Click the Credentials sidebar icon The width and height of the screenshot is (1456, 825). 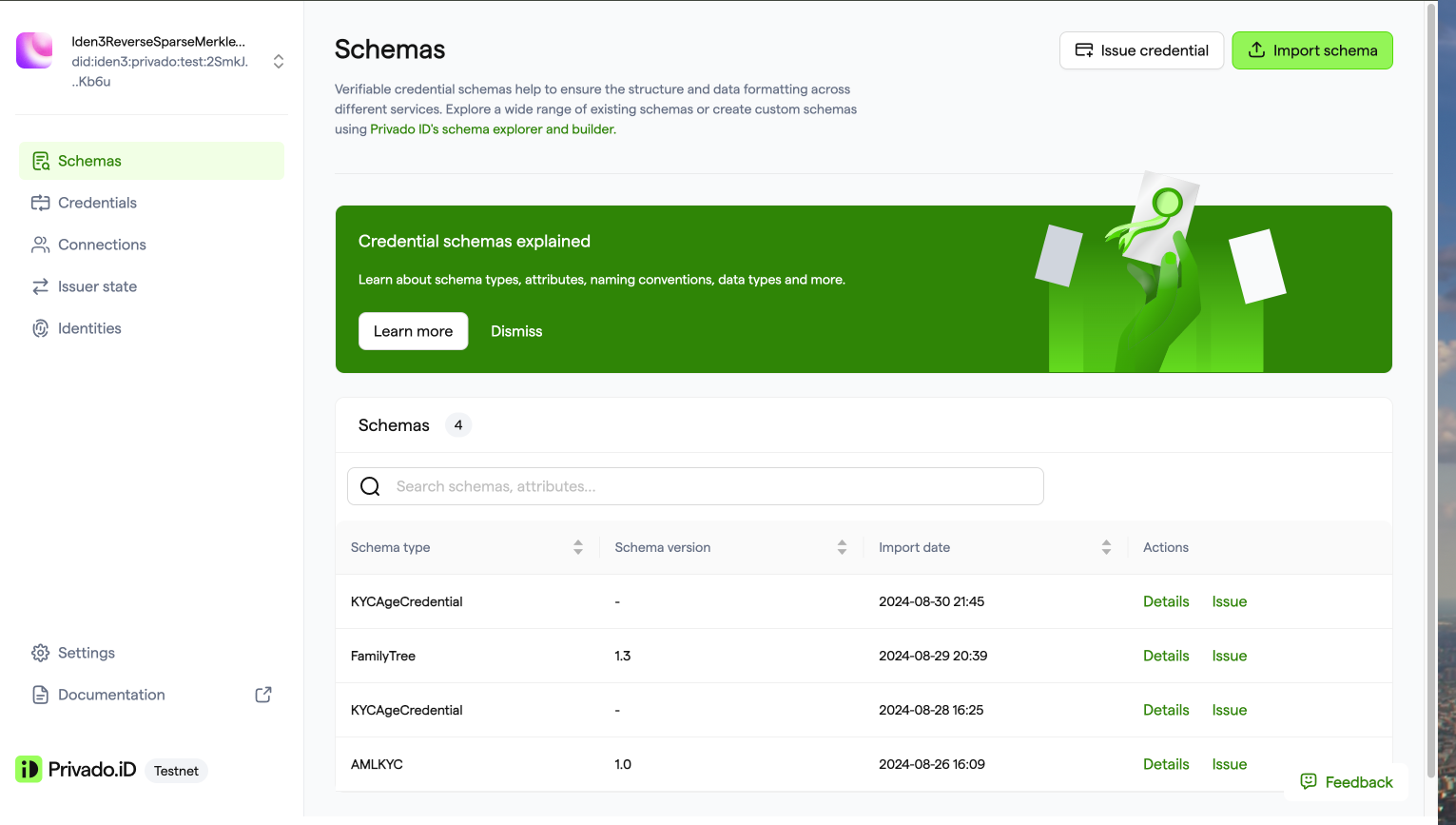coord(40,203)
